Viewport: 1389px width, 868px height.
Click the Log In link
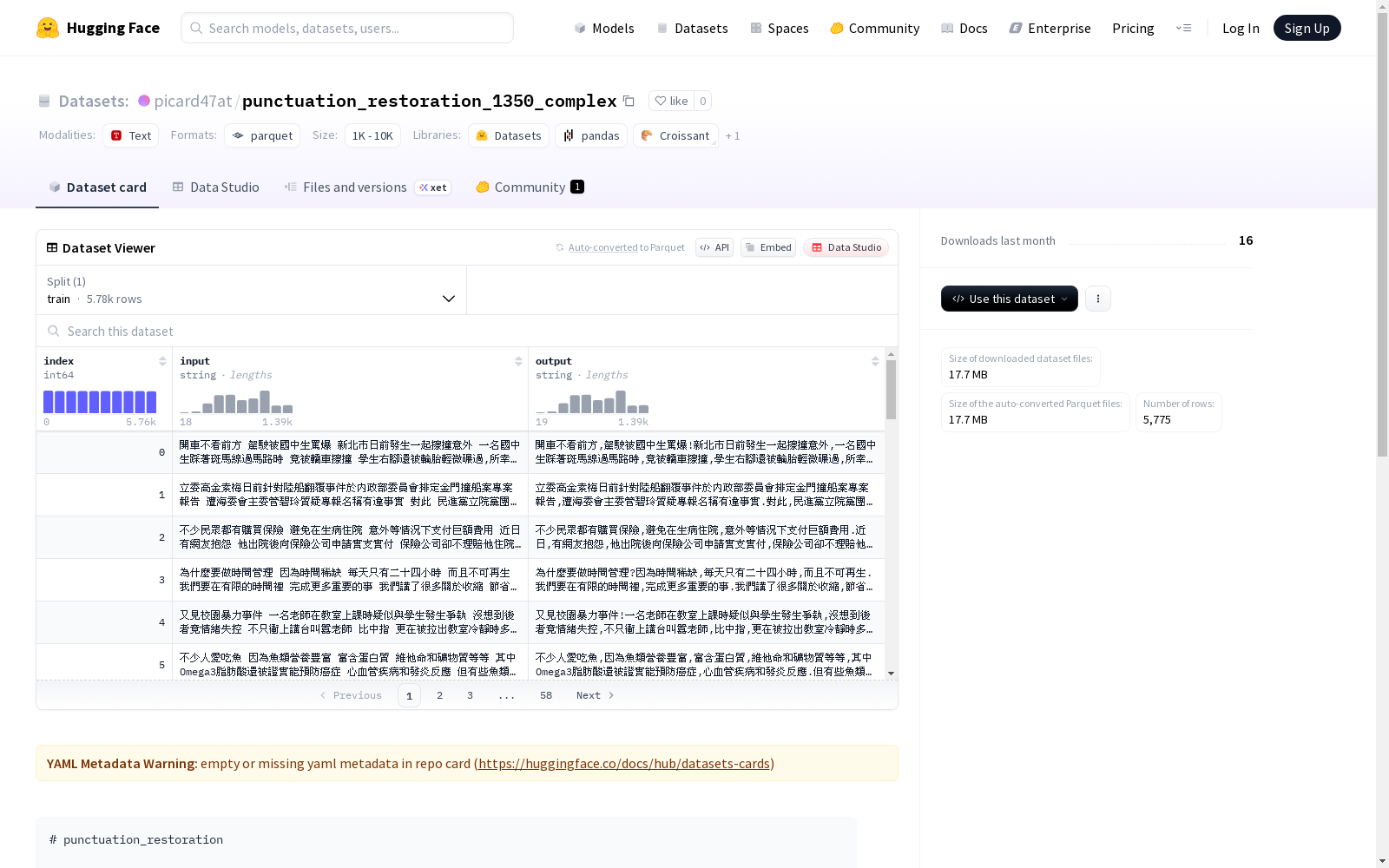pyautogui.click(x=1241, y=28)
